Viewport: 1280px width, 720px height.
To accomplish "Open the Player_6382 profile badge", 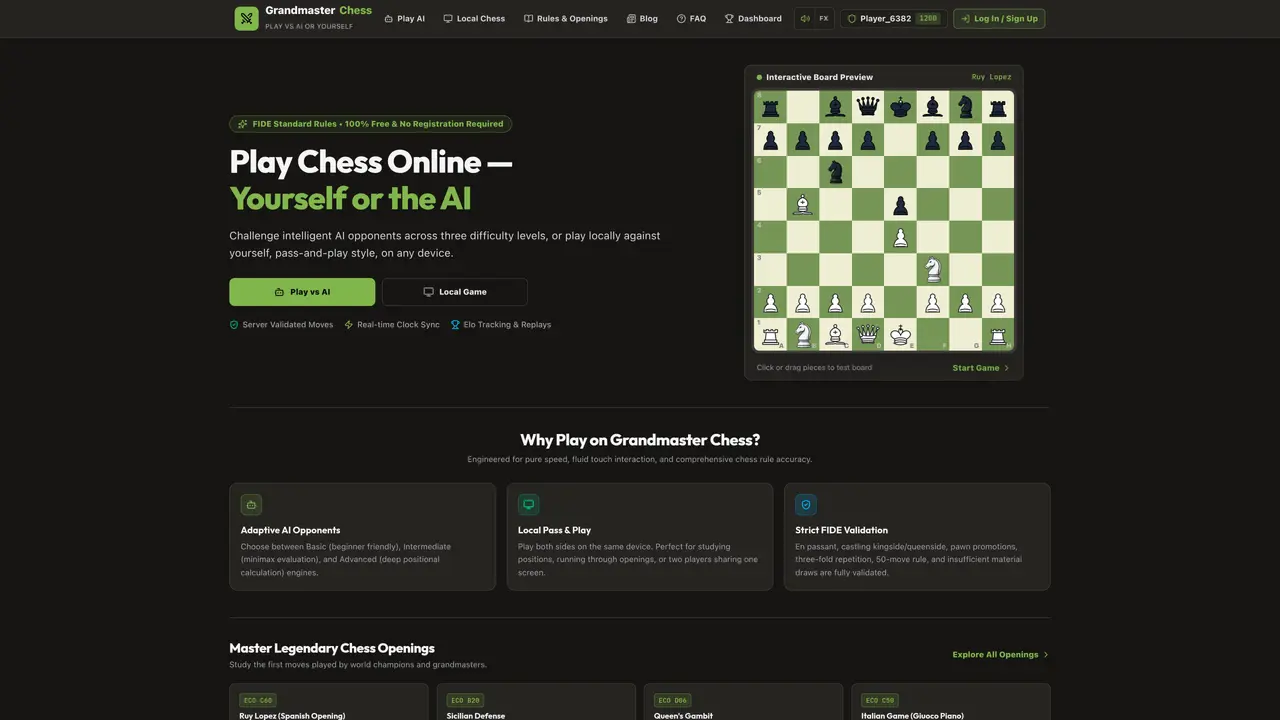I will tap(893, 18).
